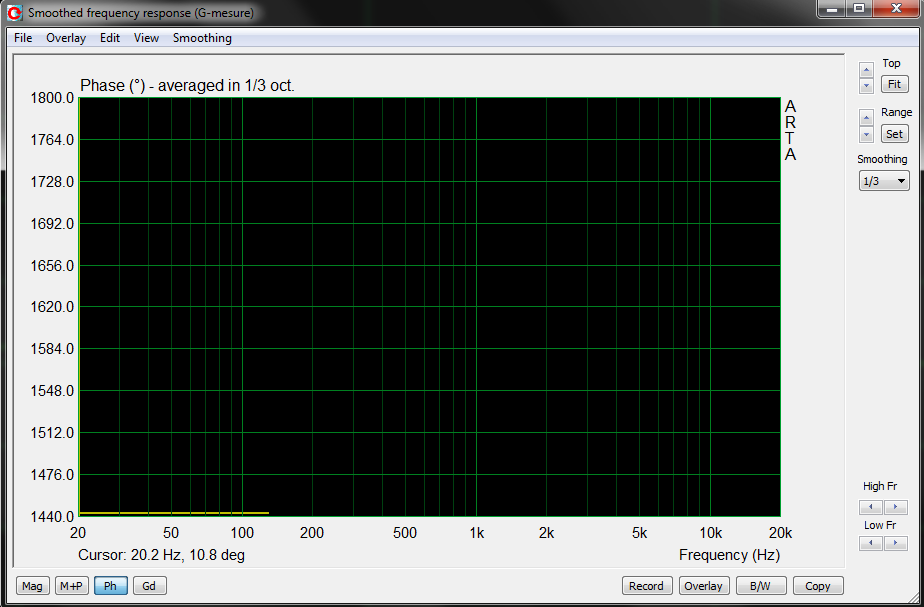Show group delay with Gd button
Image resolution: width=924 pixels, height=607 pixels.
pos(149,586)
